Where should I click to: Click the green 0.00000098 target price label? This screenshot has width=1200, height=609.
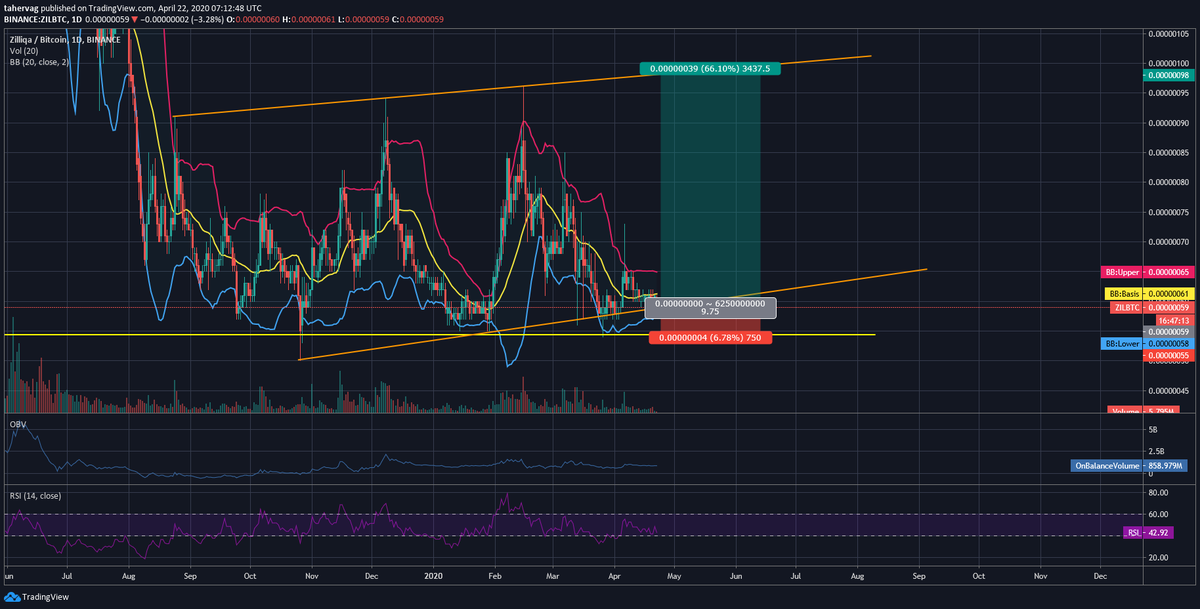[x=1167, y=75]
